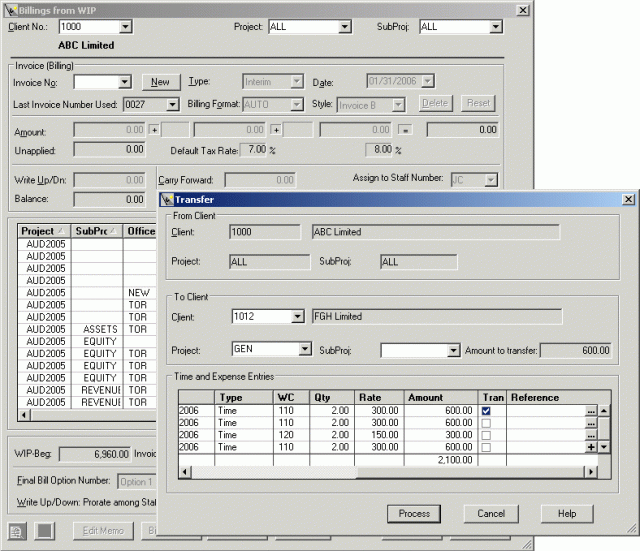Expand the Project dropdown showing GEN
The image size is (640, 551).
(x=305, y=350)
